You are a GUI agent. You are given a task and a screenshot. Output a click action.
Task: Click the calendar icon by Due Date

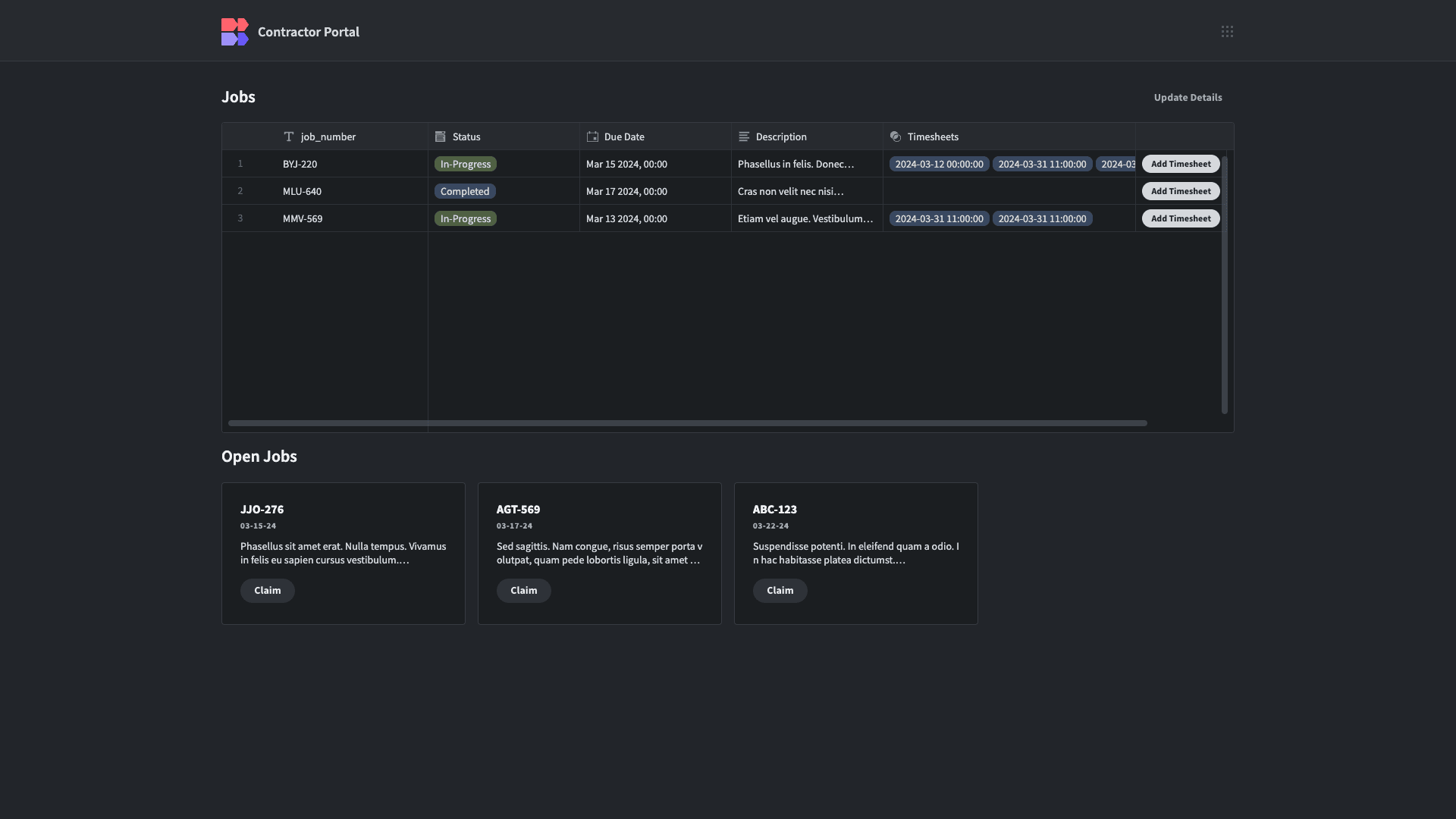(592, 136)
